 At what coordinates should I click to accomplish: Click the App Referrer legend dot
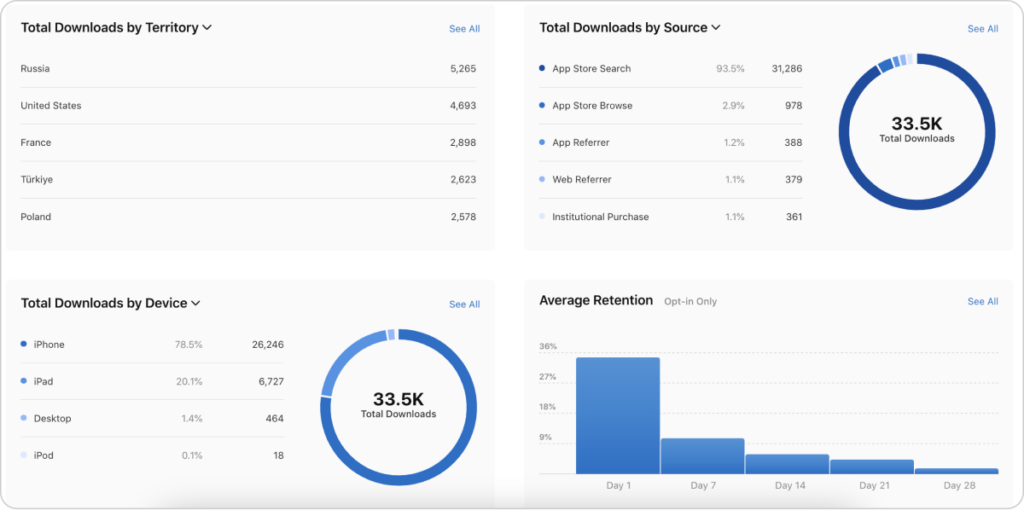[x=542, y=142]
